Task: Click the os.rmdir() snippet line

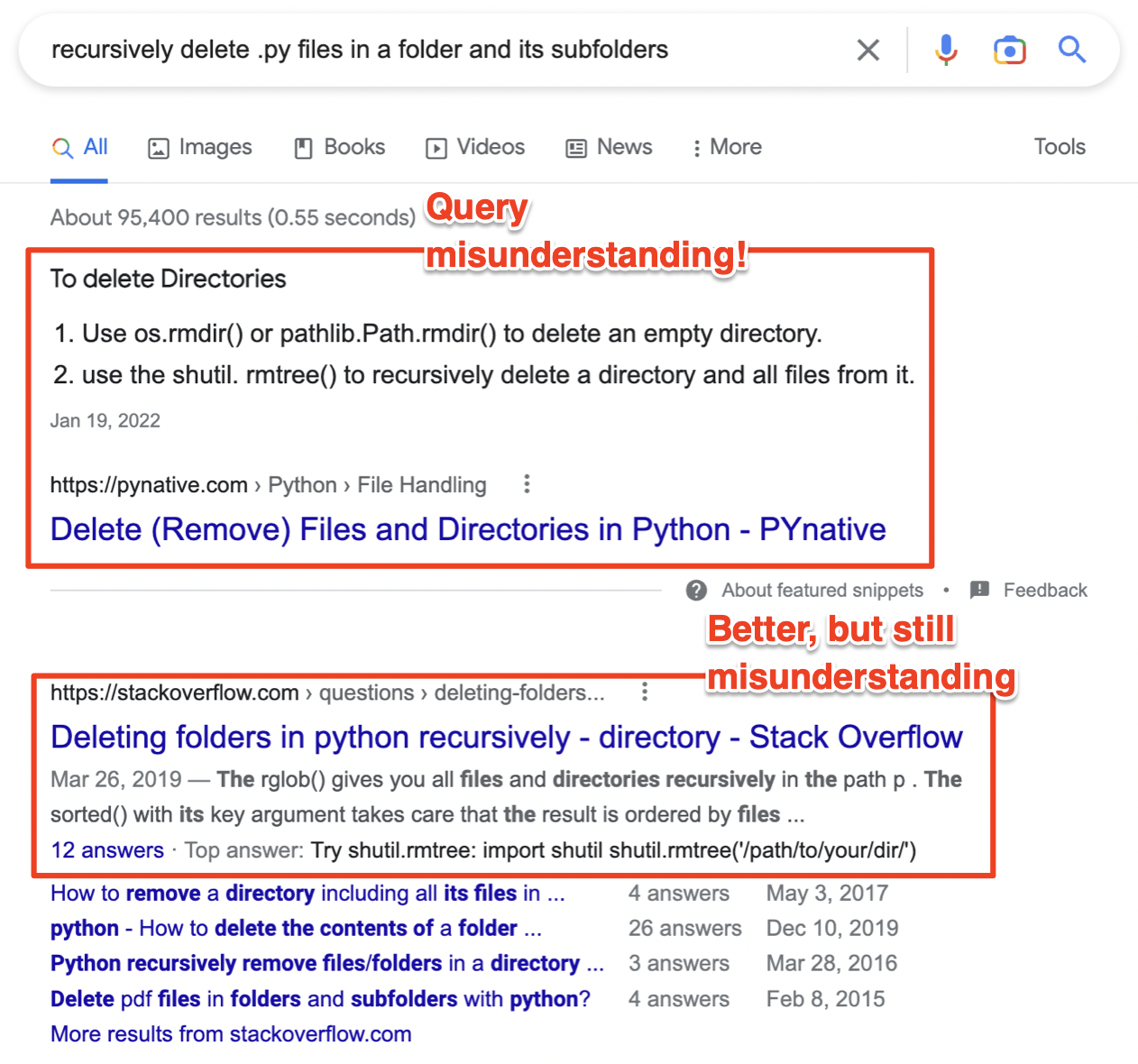Action: tap(437, 334)
